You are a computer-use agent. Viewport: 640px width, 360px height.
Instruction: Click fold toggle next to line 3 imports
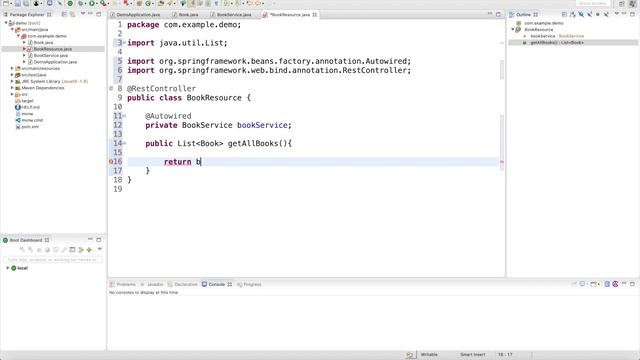(124, 42)
